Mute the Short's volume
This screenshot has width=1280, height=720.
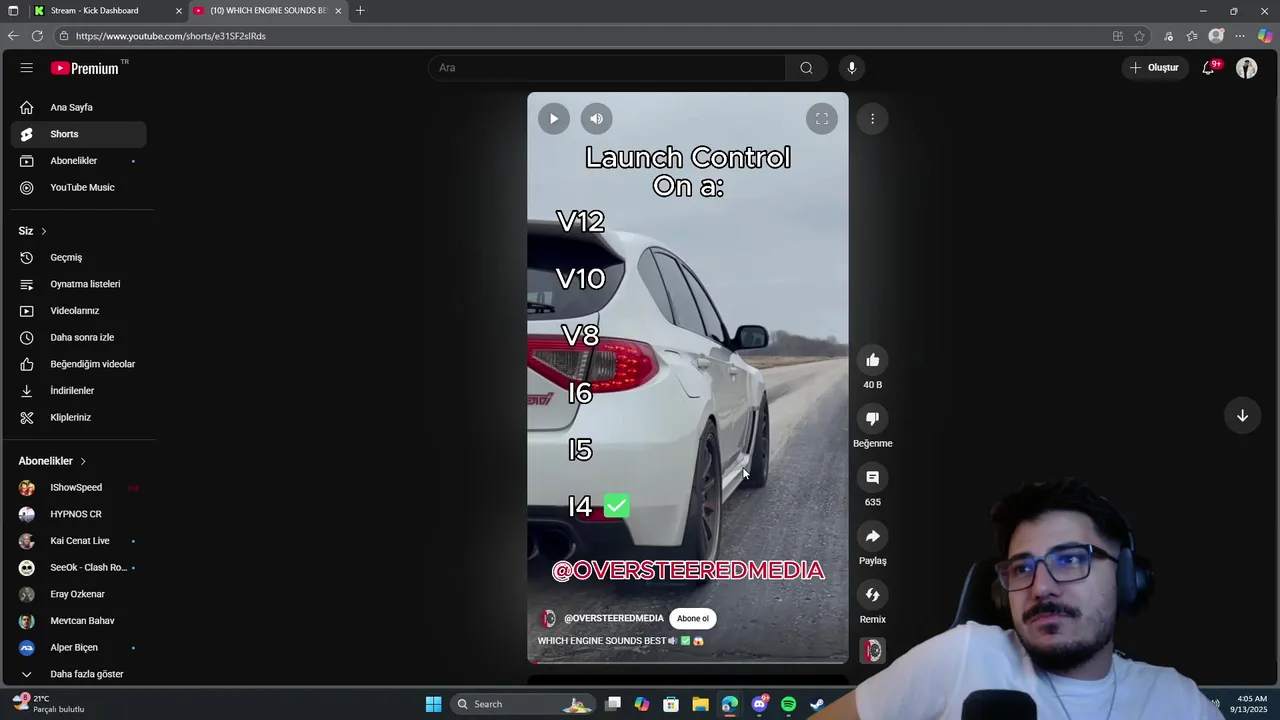(597, 119)
